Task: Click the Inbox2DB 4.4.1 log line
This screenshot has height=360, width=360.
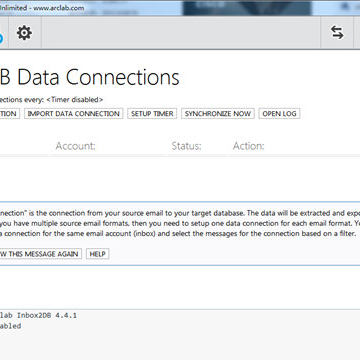Action: pos(38,315)
